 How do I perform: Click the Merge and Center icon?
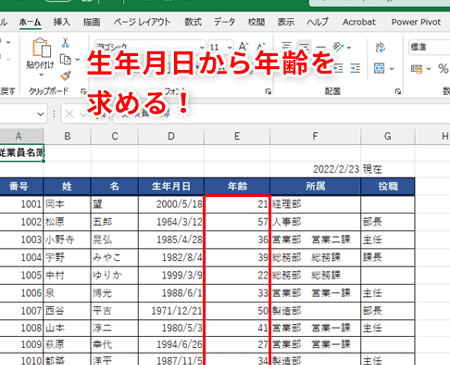[379, 68]
